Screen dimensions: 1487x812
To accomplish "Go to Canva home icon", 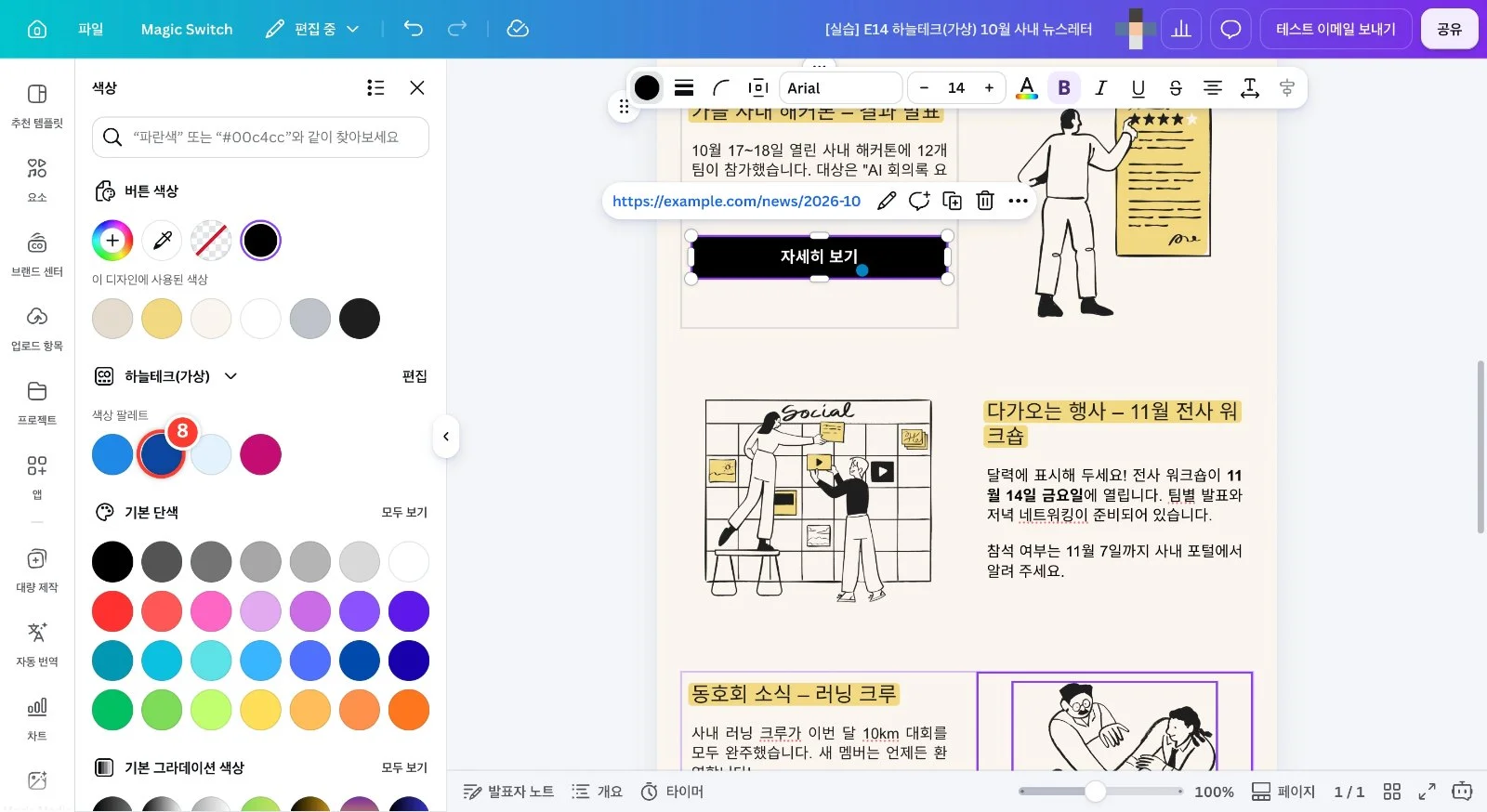I will [37, 29].
